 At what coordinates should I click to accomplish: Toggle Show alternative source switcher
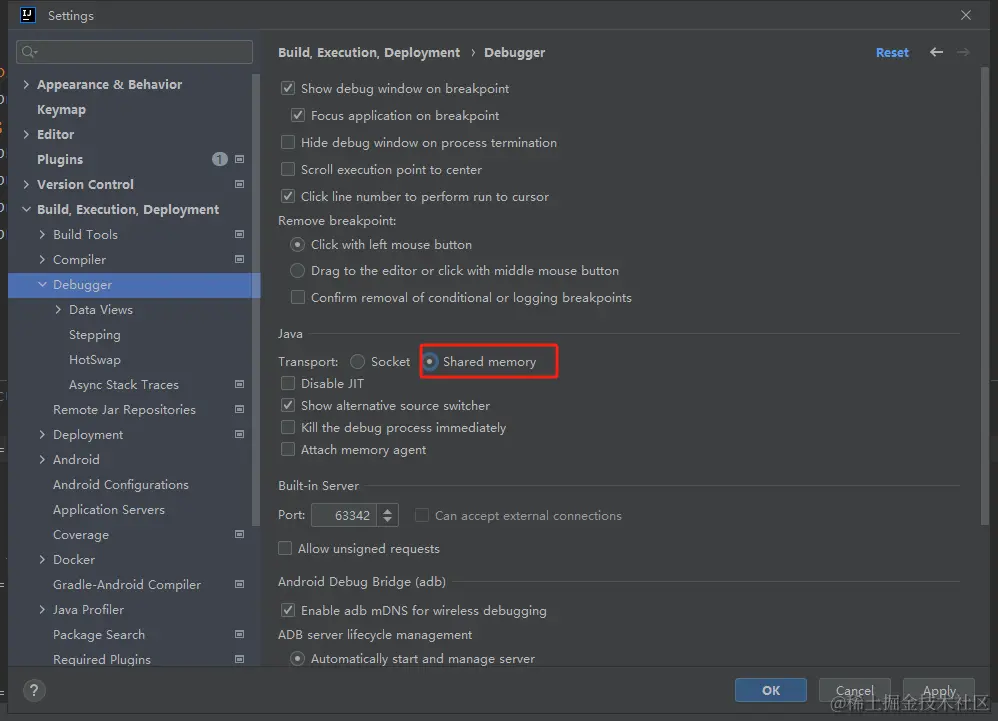click(288, 405)
